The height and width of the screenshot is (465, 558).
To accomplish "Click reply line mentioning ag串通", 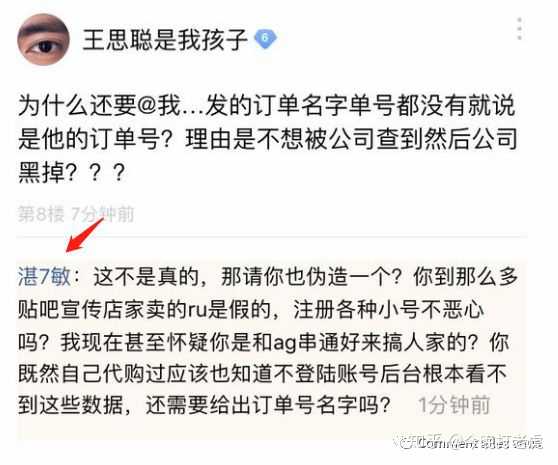I will (263, 343).
